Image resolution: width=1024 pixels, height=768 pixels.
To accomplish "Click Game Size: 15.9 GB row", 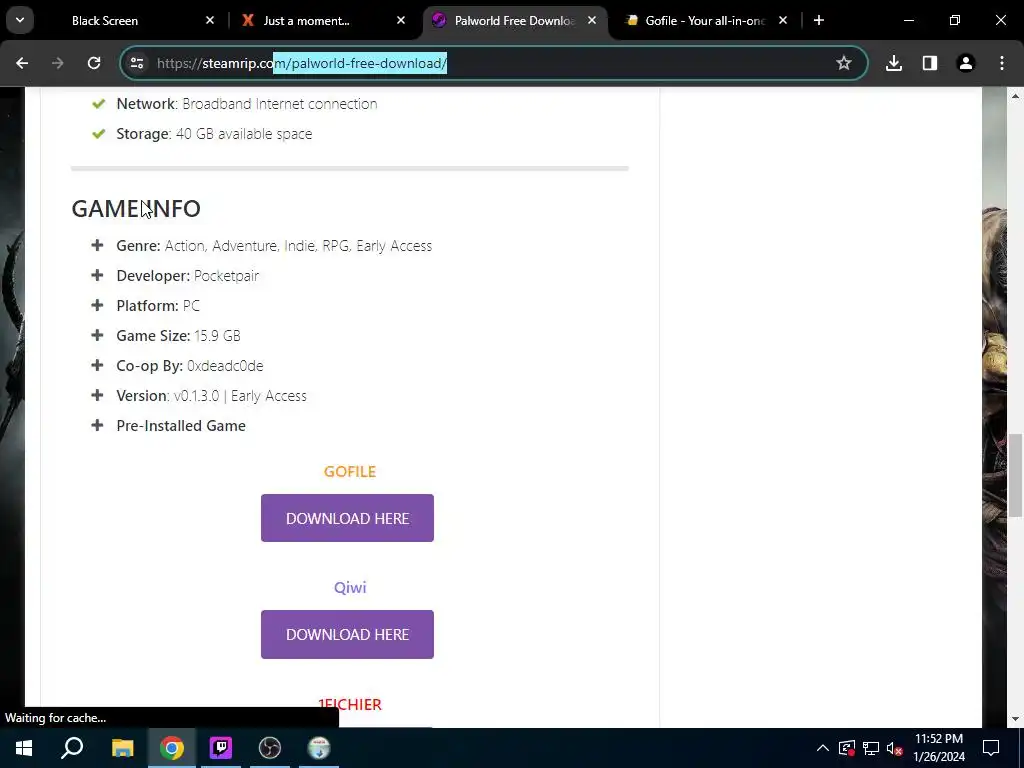I will click(178, 336).
